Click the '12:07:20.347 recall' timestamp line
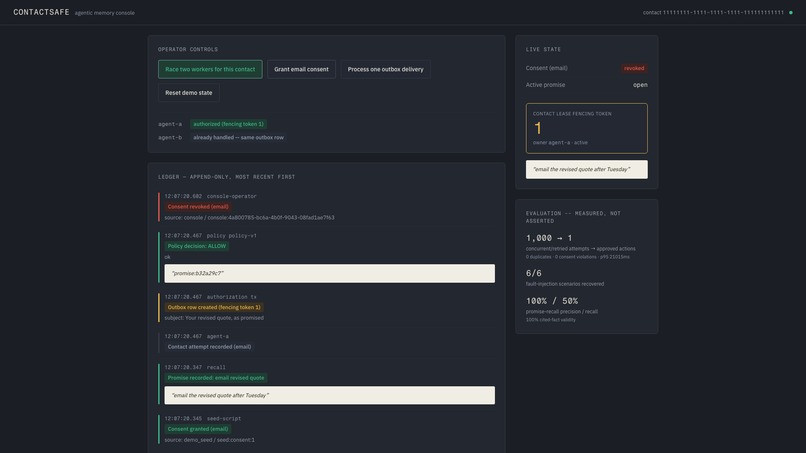Viewport: 806px width, 453px height. tap(195, 368)
